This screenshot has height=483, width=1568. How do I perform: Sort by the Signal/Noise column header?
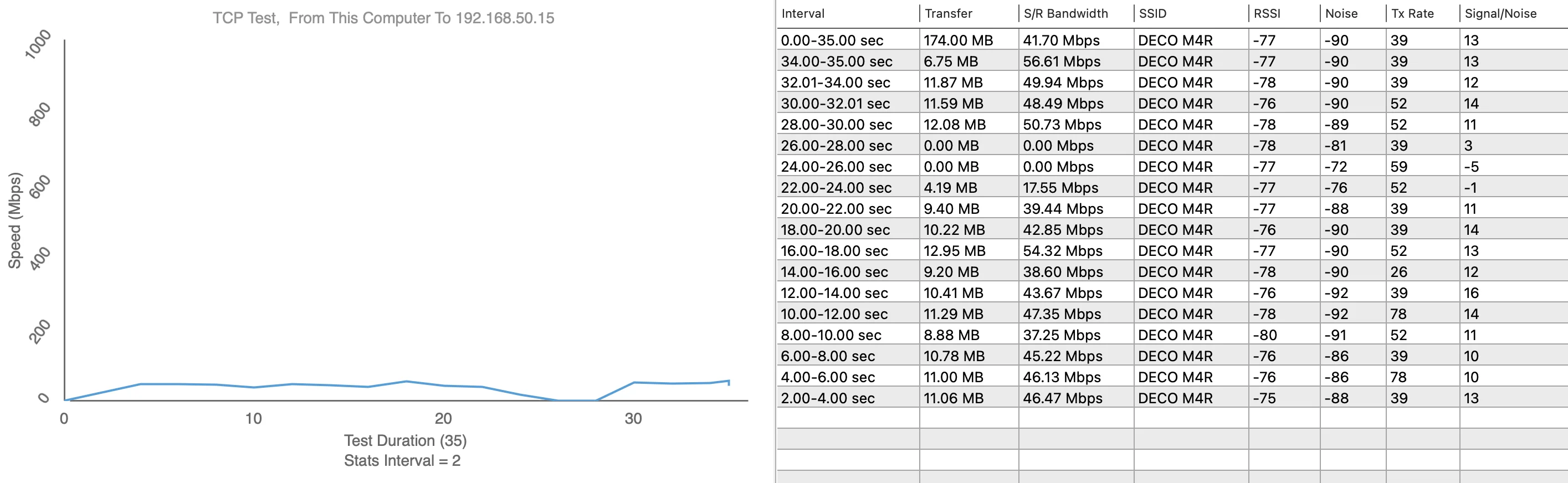coord(1500,13)
